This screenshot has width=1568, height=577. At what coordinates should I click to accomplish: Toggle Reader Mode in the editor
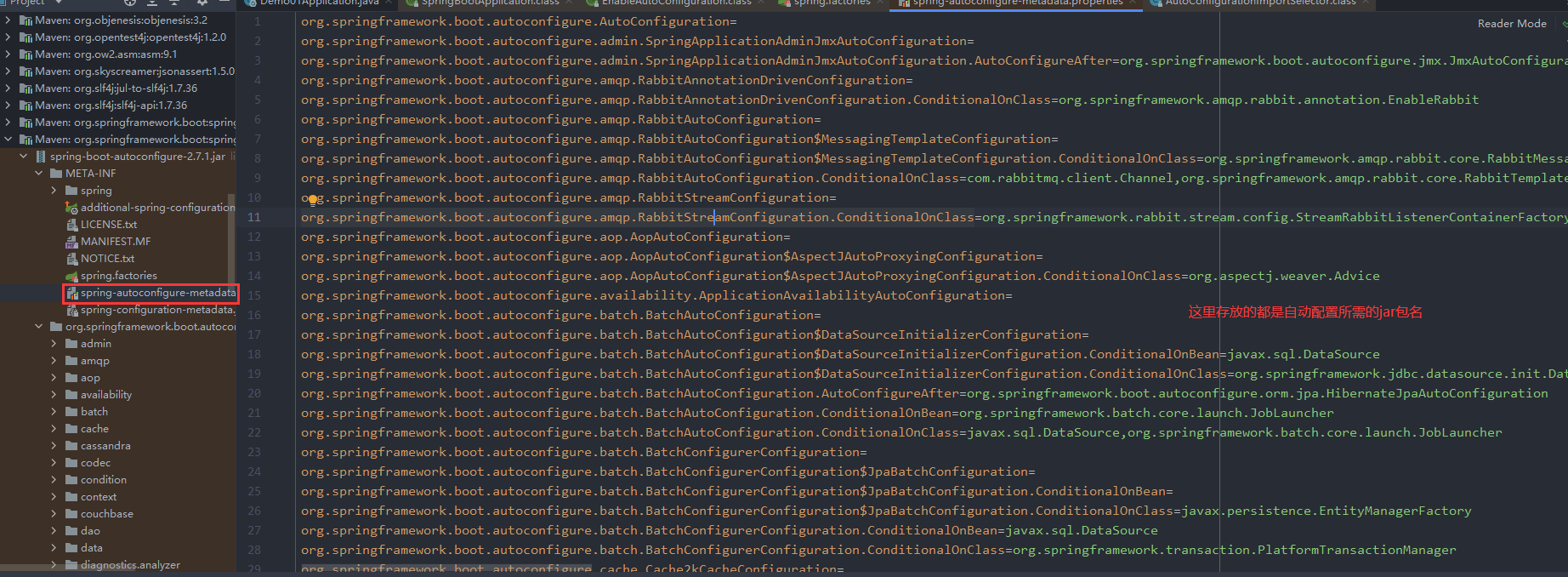(1512, 24)
